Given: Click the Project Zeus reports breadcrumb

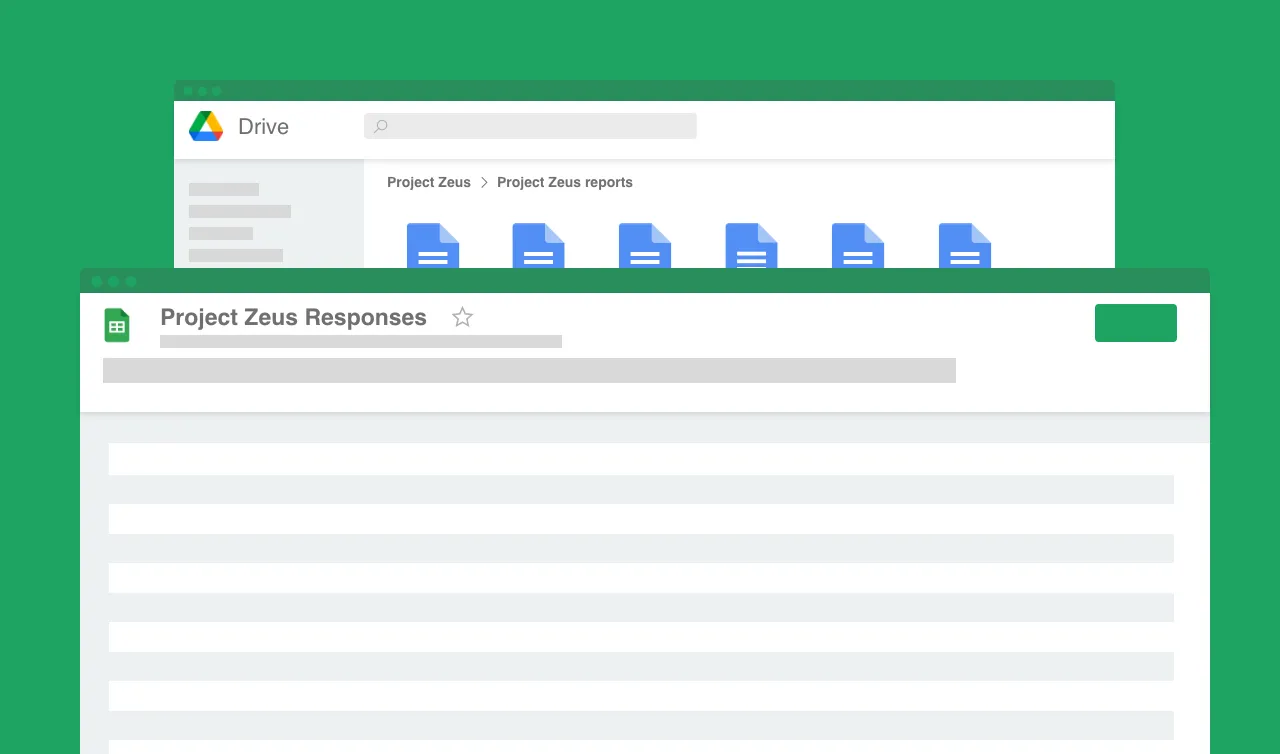Looking at the screenshot, I should pyautogui.click(x=564, y=182).
